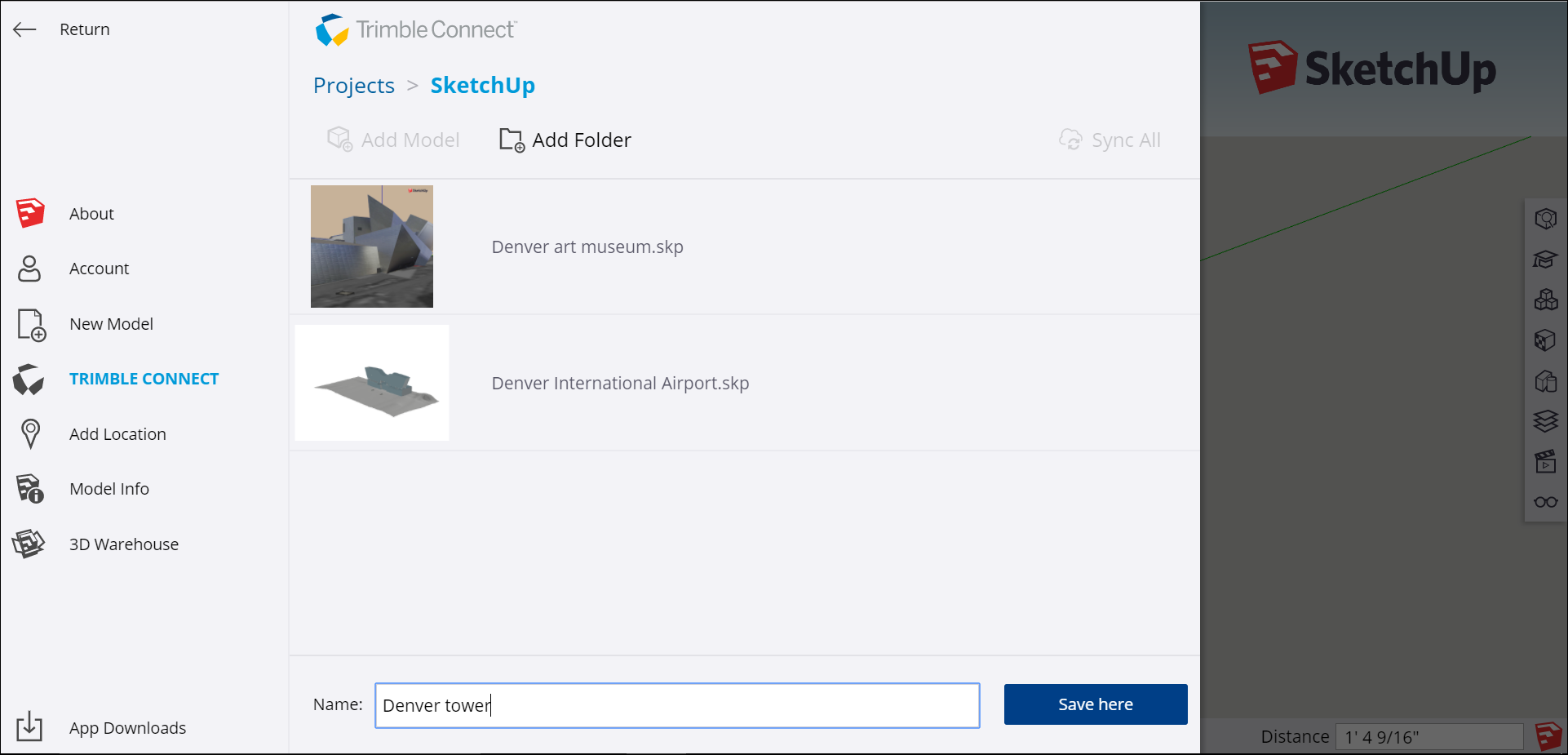Click the Model Info icon
Viewport: 1568px width, 755px height.
30,489
